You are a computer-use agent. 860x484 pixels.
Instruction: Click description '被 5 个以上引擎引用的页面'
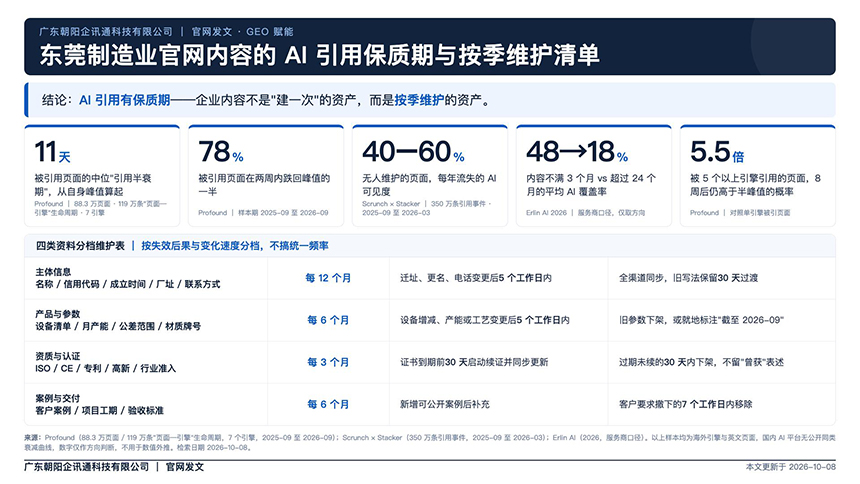750,178
